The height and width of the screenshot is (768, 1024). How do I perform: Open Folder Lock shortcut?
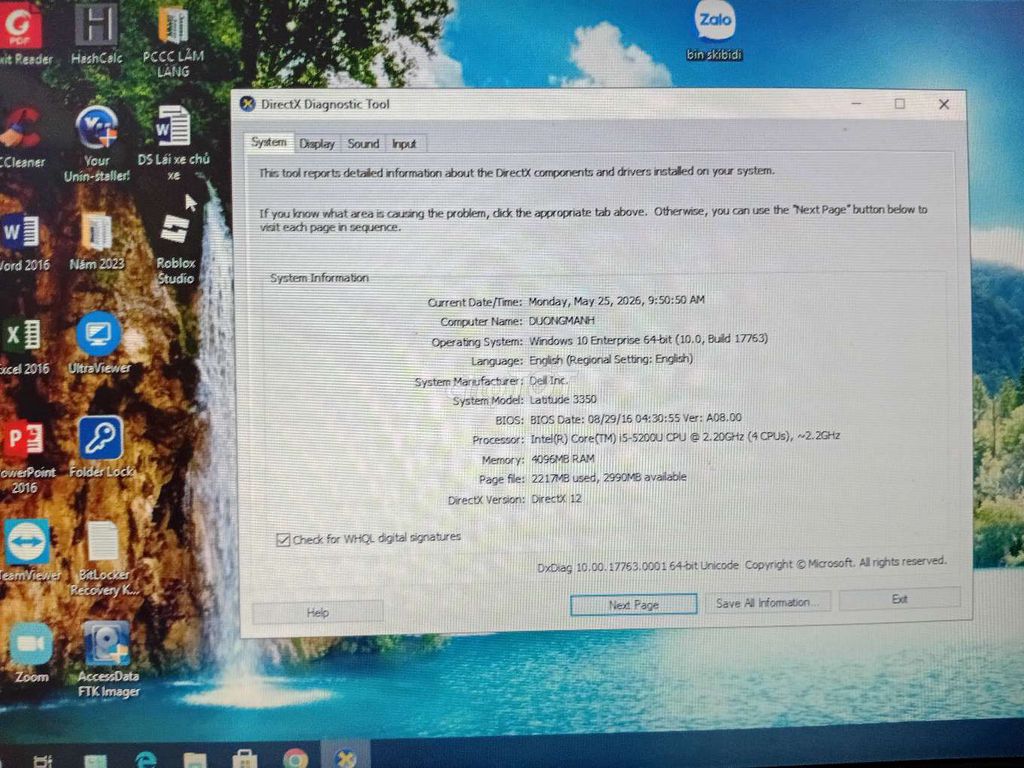[101, 447]
